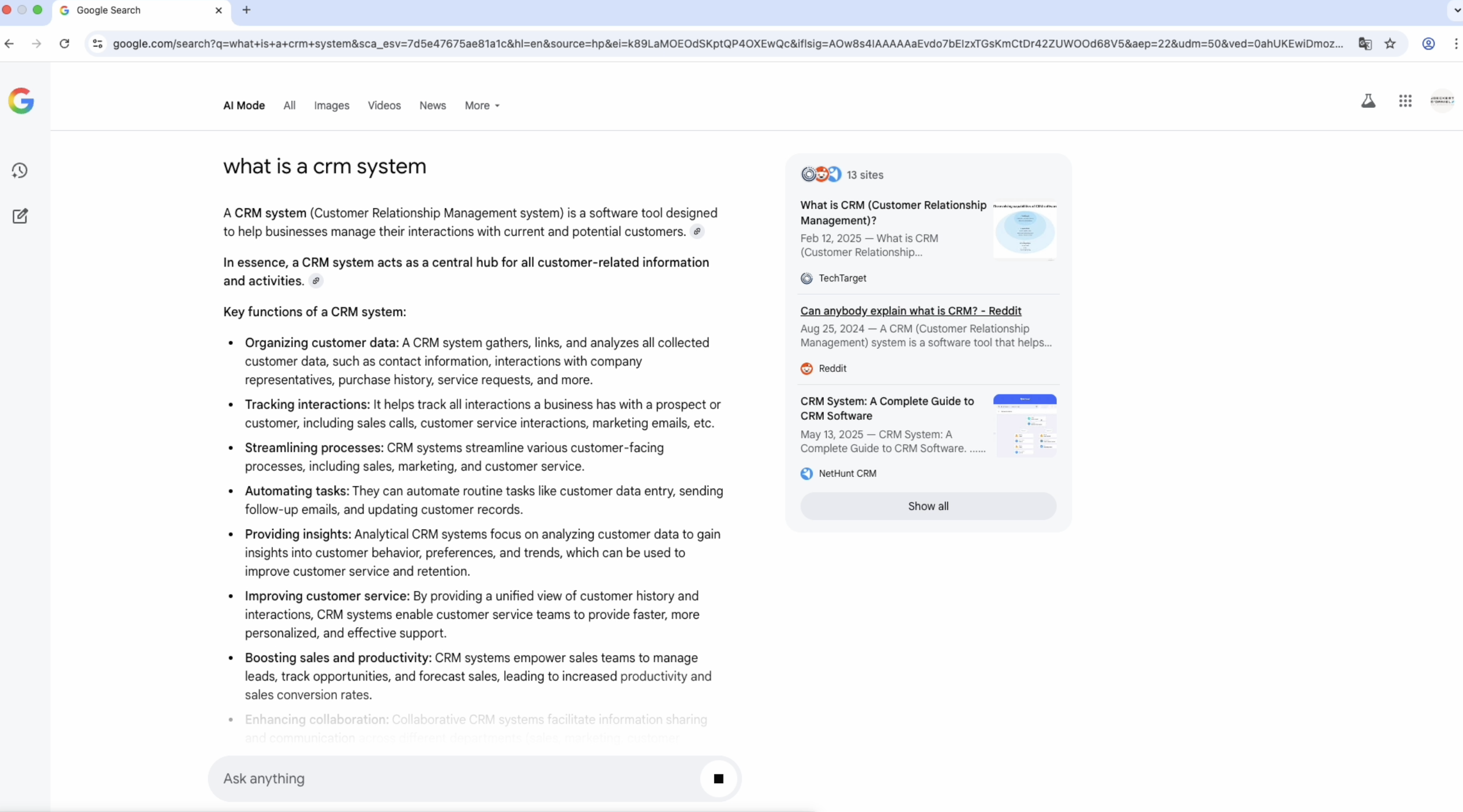Open 'What is CRM (Customer Relationship Management)?' article

coord(894,213)
